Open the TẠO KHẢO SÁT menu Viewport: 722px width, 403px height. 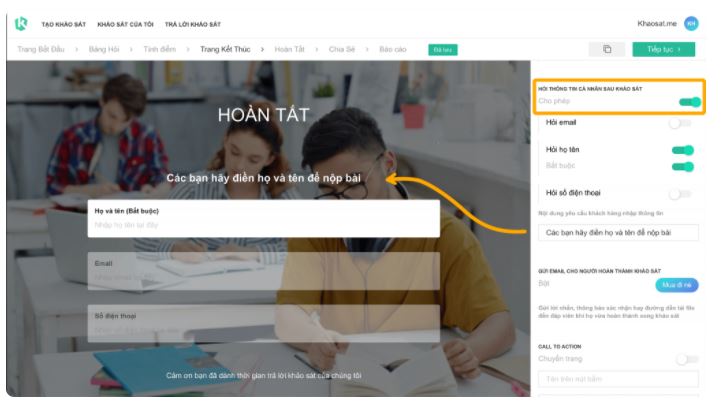click(64, 24)
